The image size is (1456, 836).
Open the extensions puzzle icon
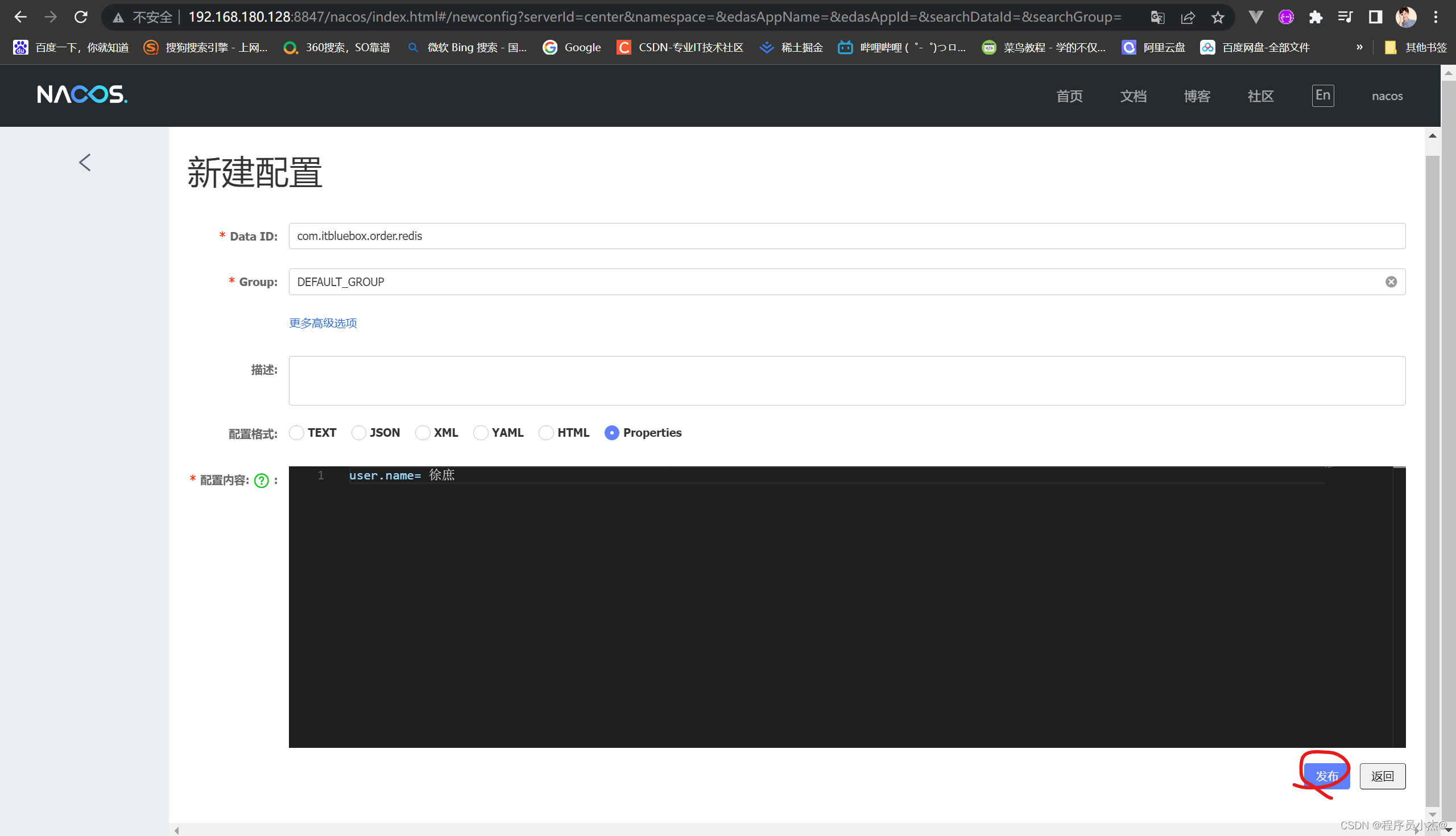[1316, 17]
